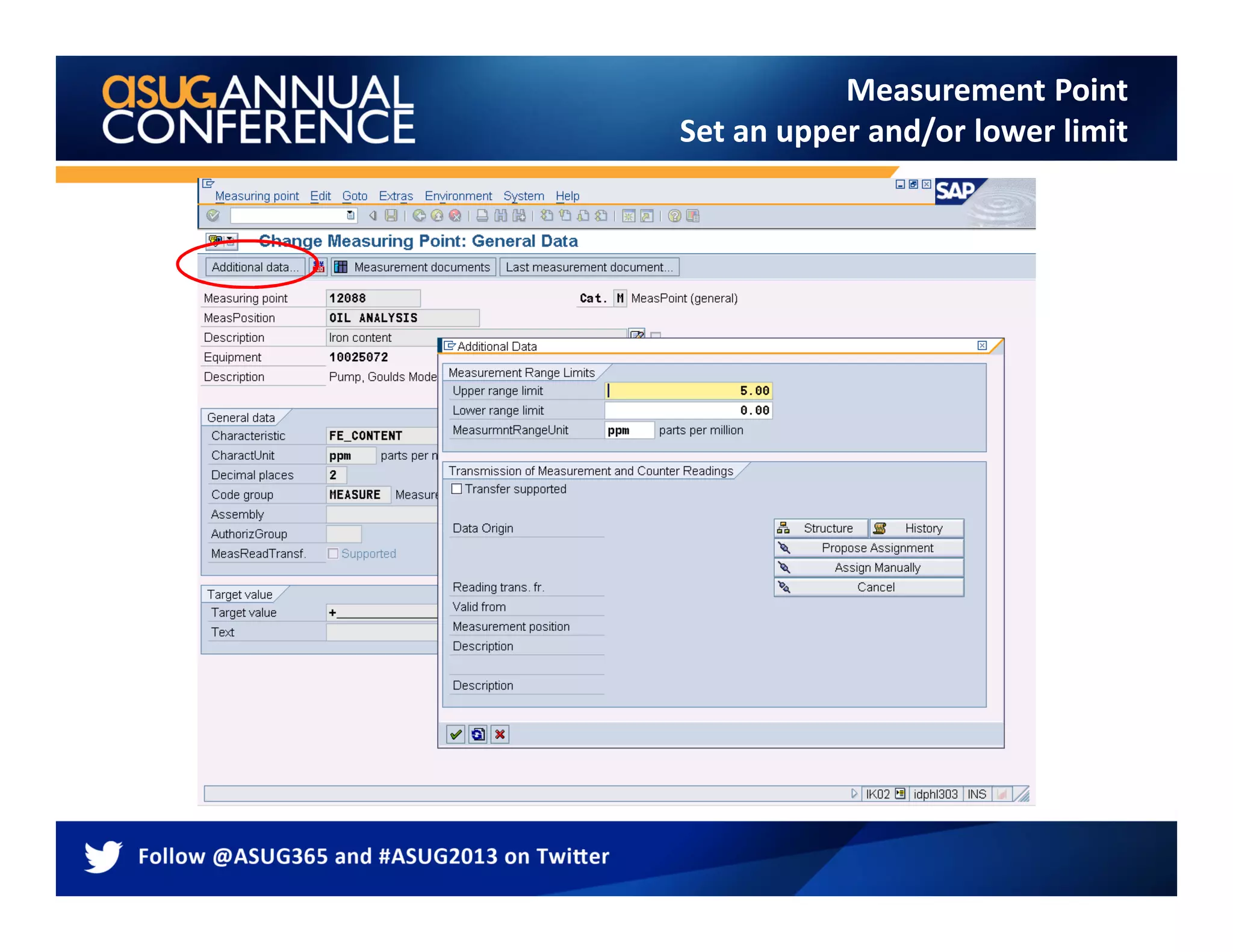Open the command field history dropdown
This screenshot has height=952, width=1233.
[350, 215]
